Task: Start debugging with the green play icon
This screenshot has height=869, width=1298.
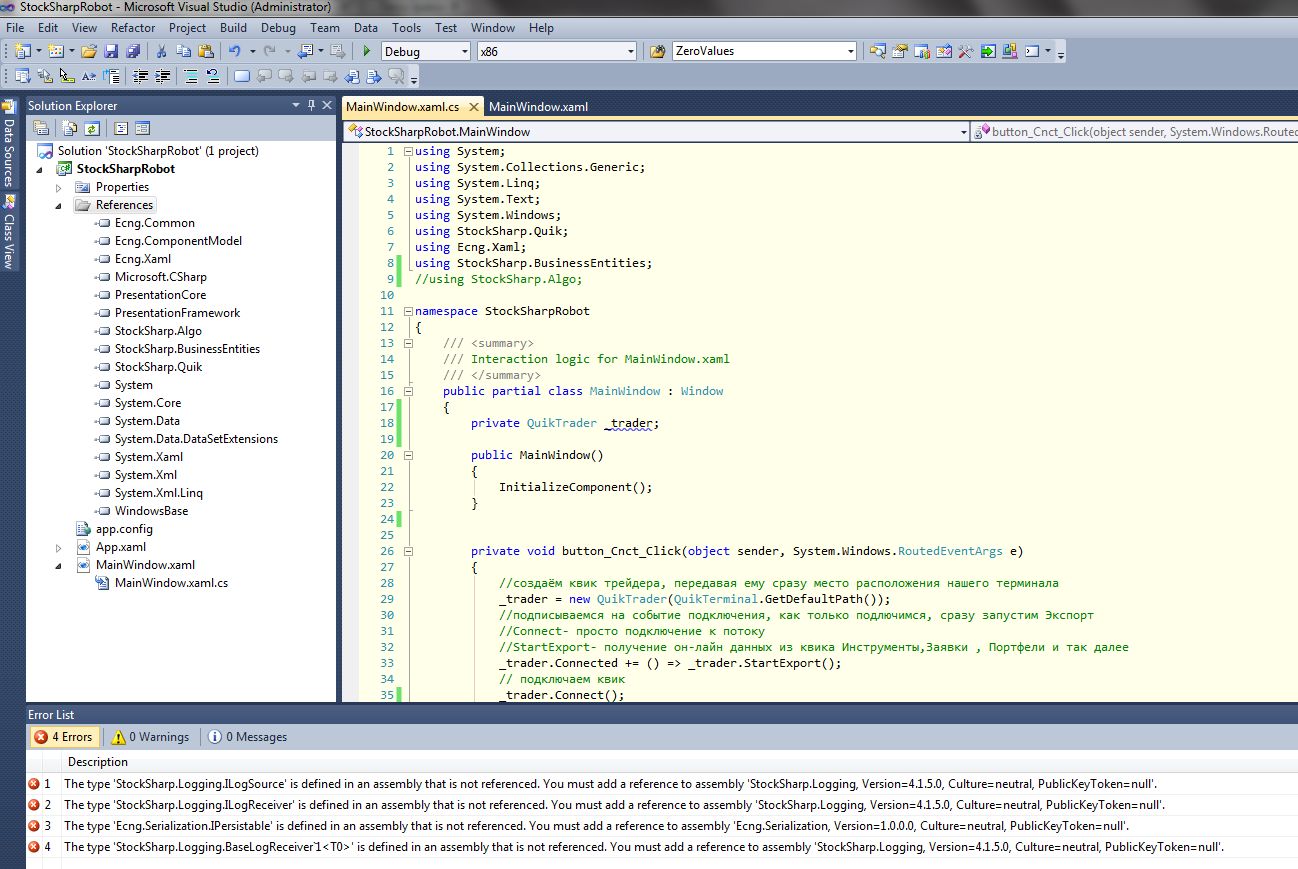Action: click(x=367, y=51)
